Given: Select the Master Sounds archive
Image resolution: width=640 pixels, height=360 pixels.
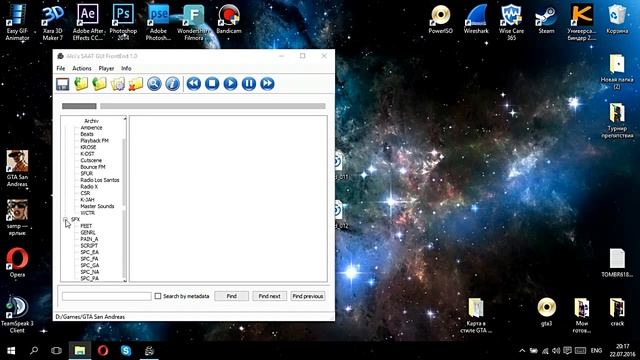Looking at the screenshot, I should [x=97, y=206].
